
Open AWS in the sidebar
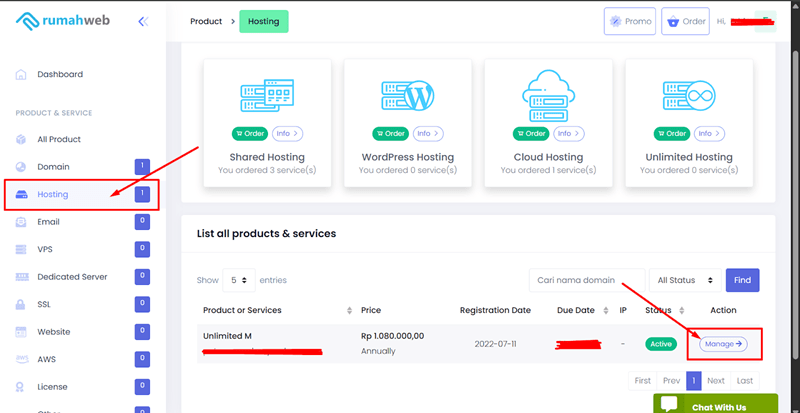[46, 360]
